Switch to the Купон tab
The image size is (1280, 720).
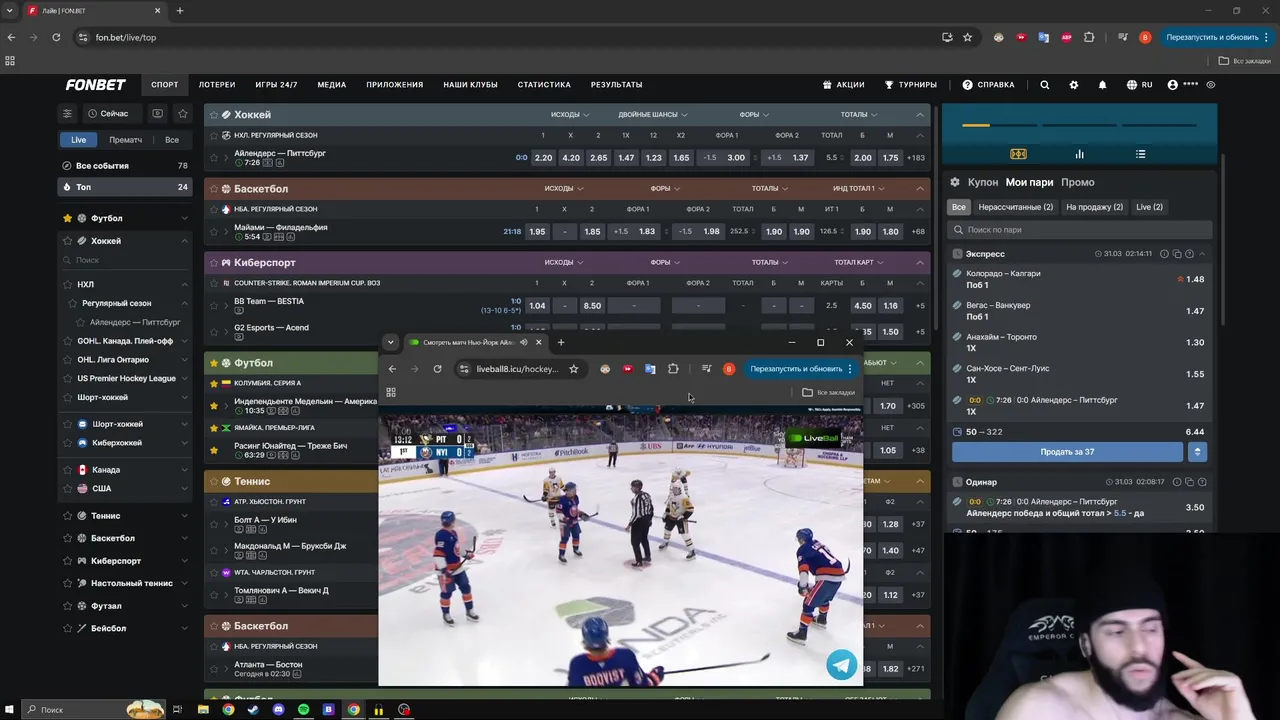(983, 182)
